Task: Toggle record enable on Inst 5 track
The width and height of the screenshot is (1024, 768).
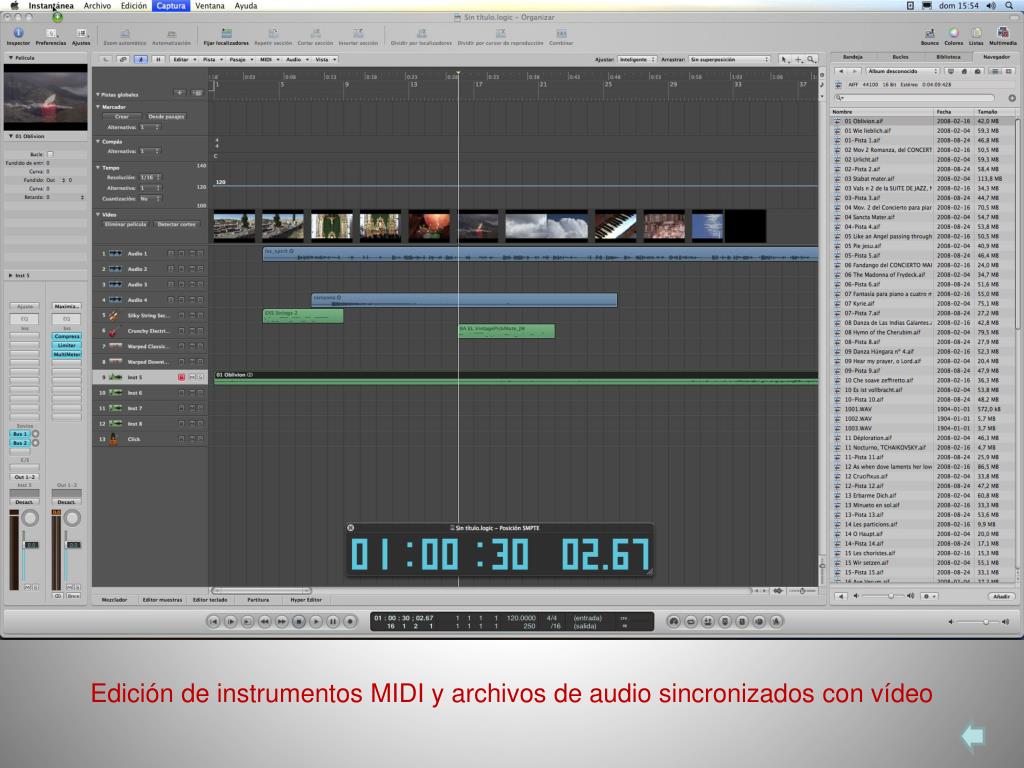Action: [182, 377]
